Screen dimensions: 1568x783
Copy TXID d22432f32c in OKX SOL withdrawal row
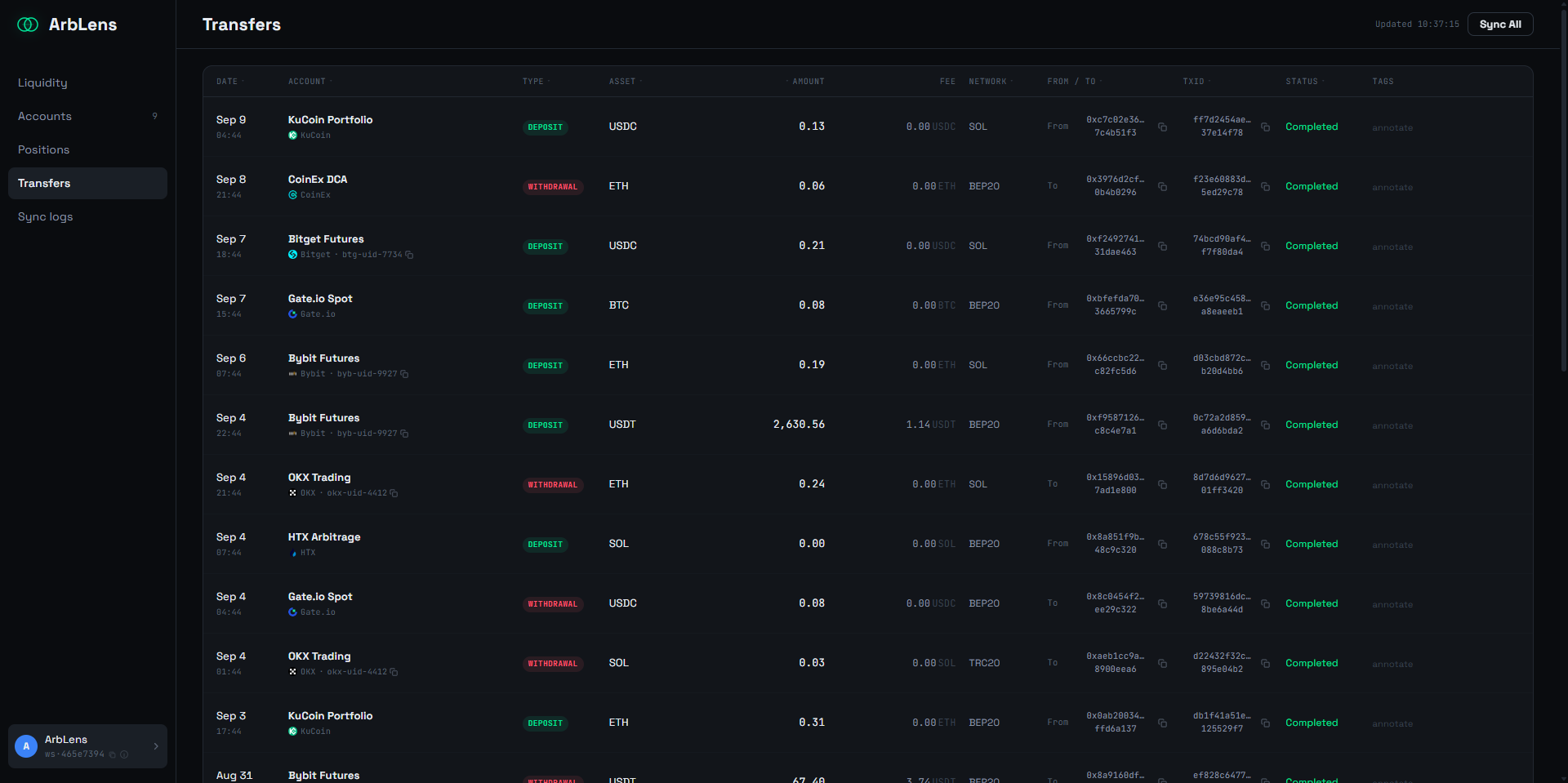[x=1265, y=664]
